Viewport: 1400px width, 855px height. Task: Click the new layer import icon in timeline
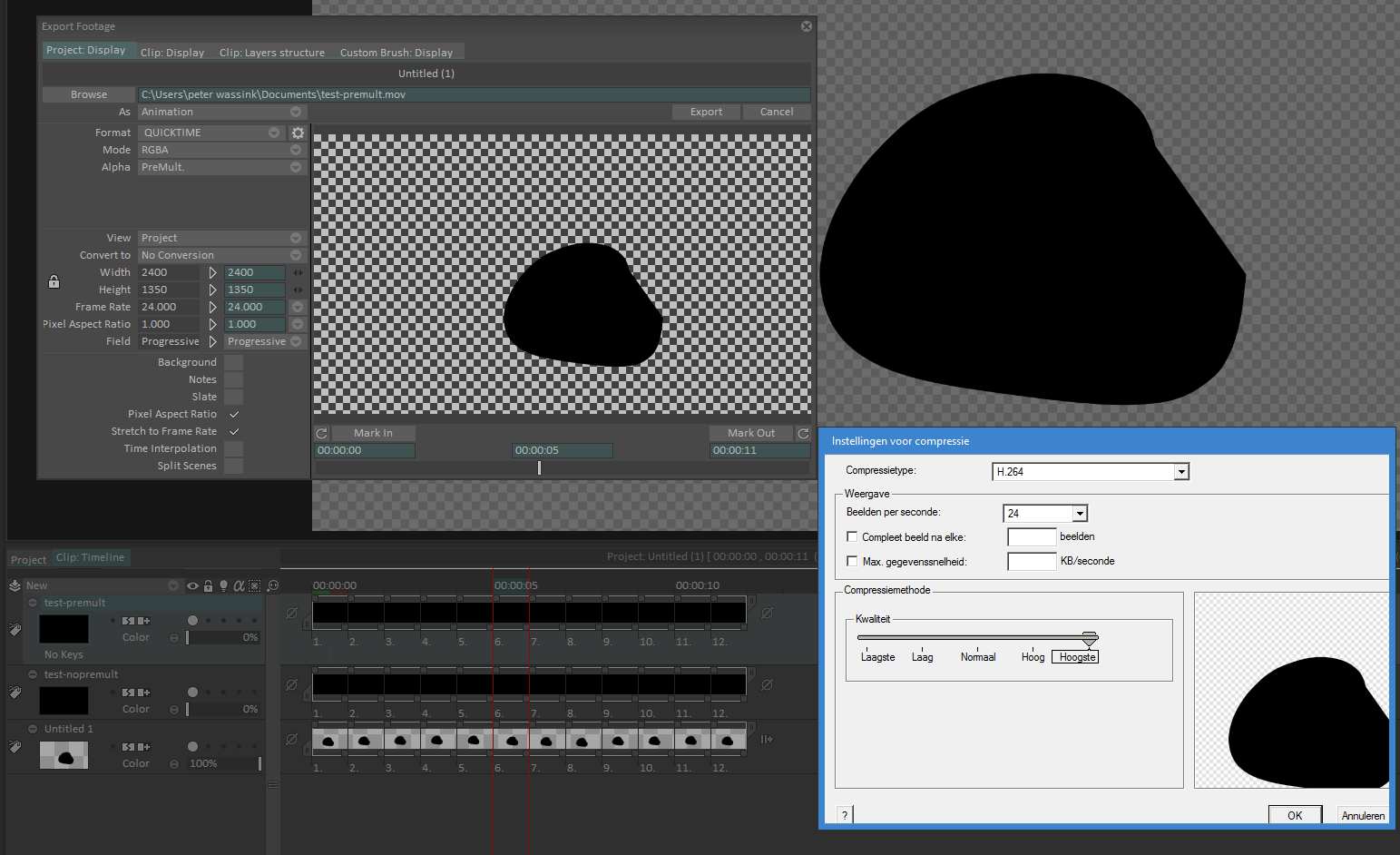[x=15, y=585]
